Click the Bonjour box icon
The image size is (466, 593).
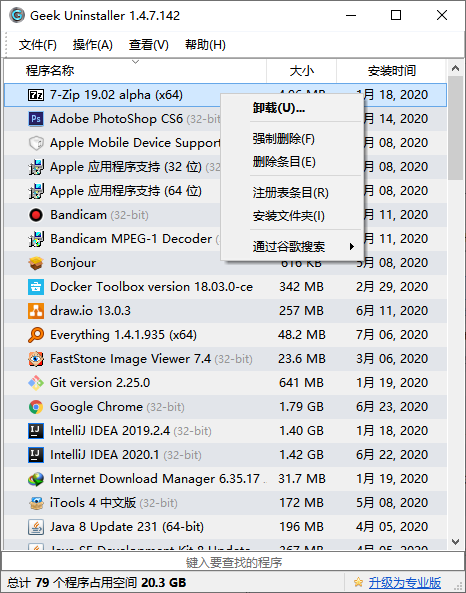(36, 263)
